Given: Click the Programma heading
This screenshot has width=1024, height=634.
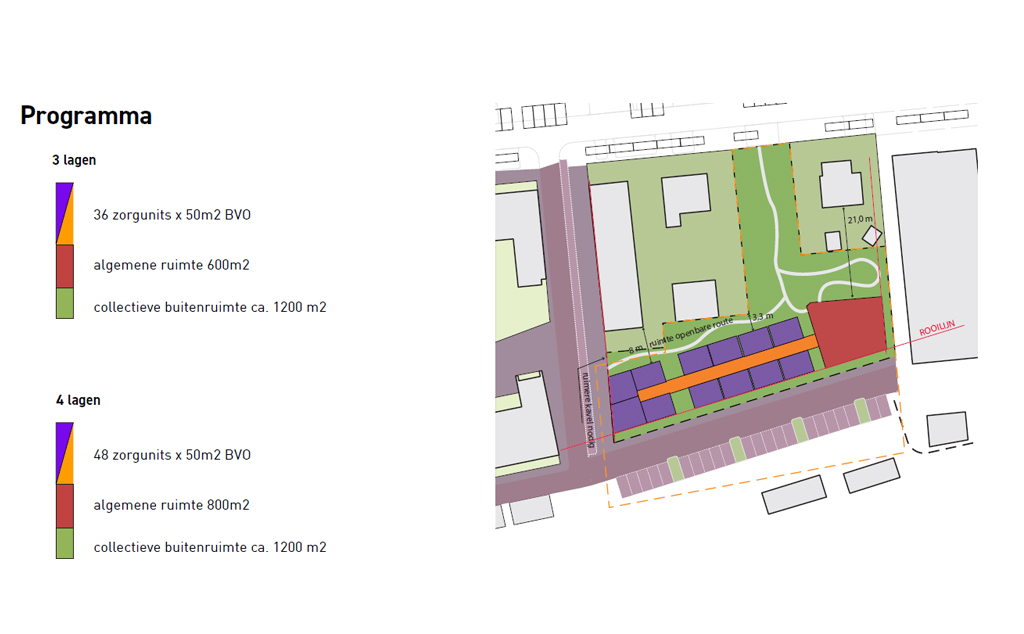Looking at the screenshot, I should pos(86,116).
